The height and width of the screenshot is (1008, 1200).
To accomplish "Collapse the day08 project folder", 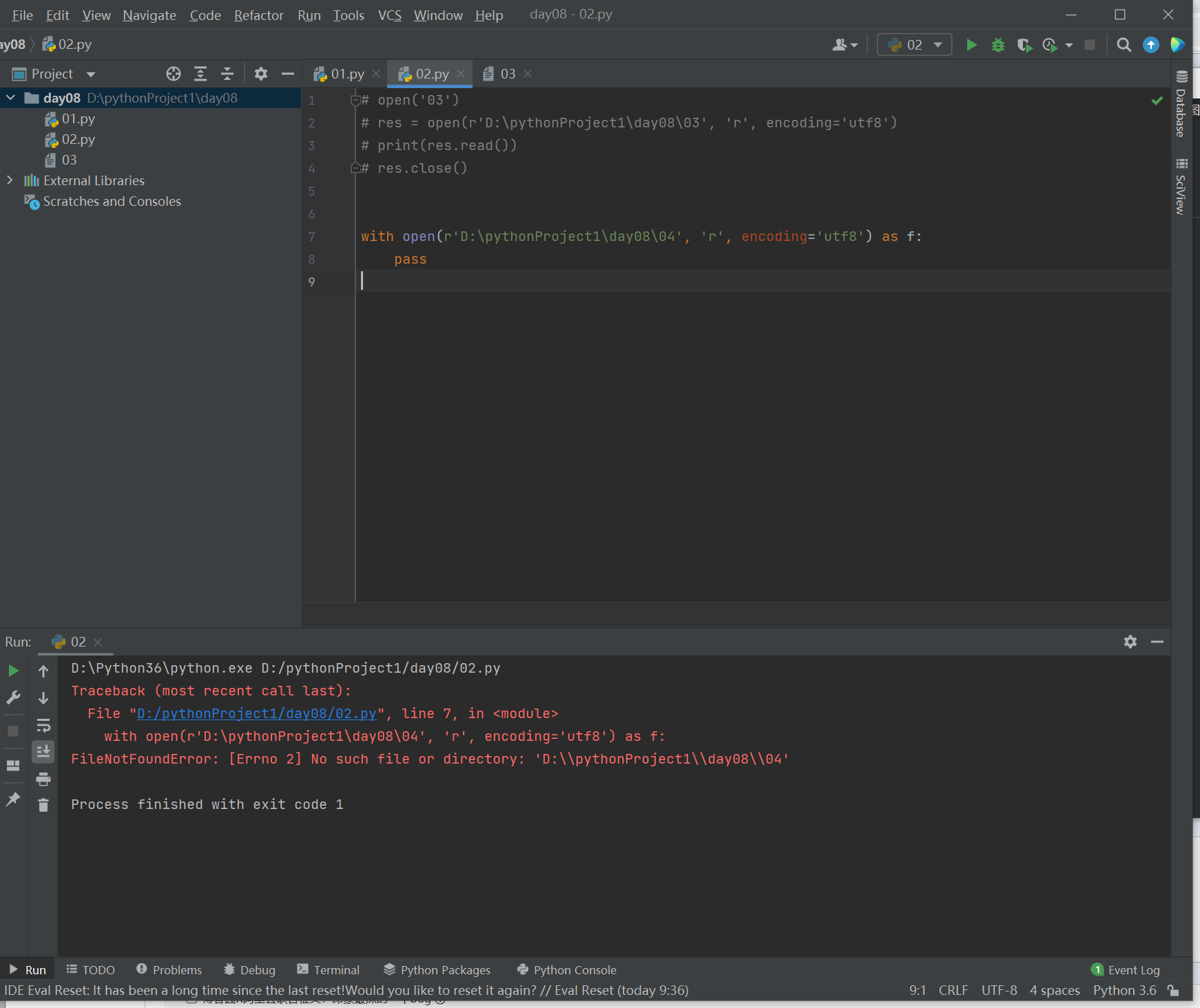I will click(x=11, y=98).
